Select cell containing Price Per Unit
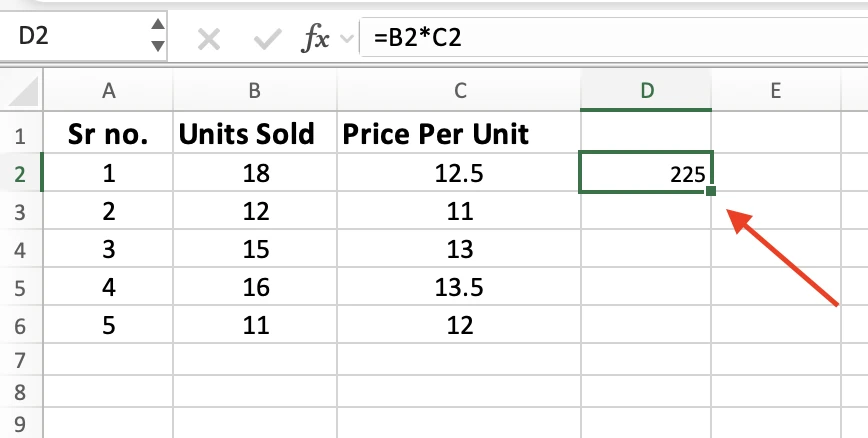Screen dimensions: 868x438 pos(459,134)
